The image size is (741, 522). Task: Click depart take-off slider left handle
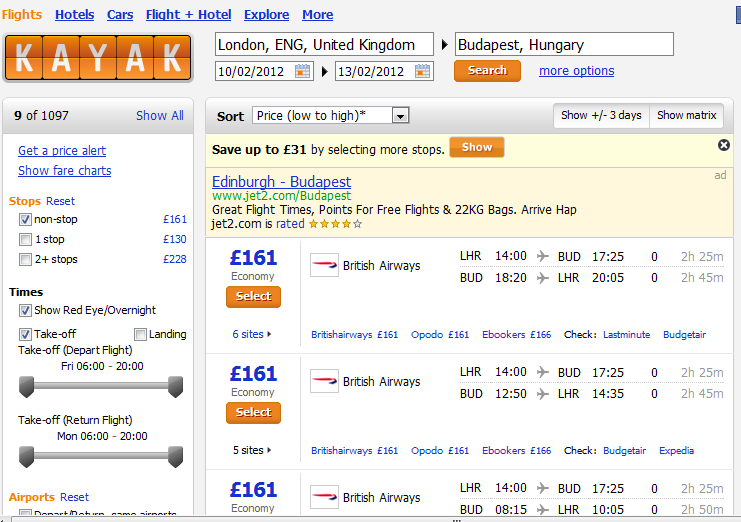pyautogui.click(x=26, y=387)
